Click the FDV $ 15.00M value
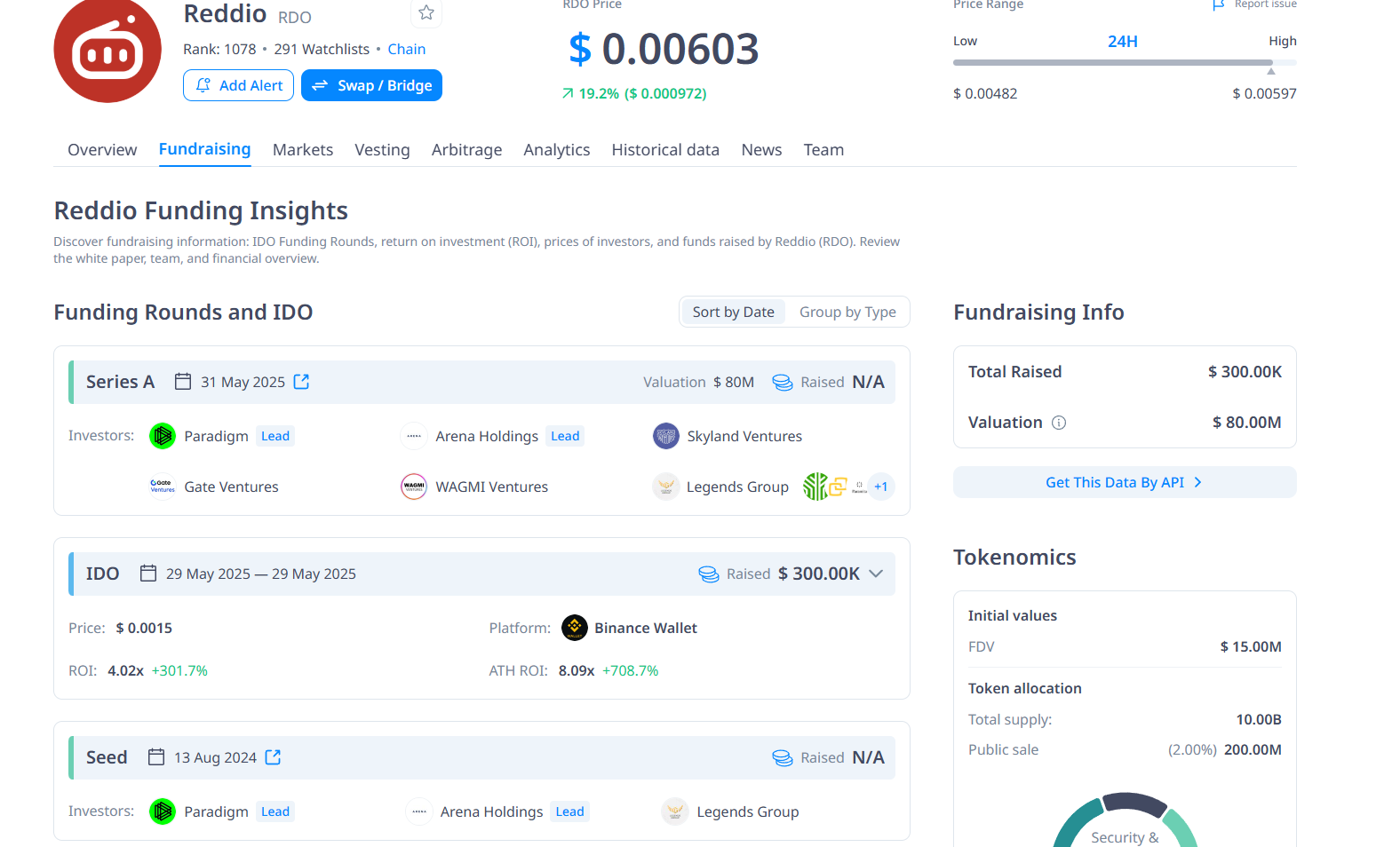The width and height of the screenshot is (1400, 847). (1251, 646)
